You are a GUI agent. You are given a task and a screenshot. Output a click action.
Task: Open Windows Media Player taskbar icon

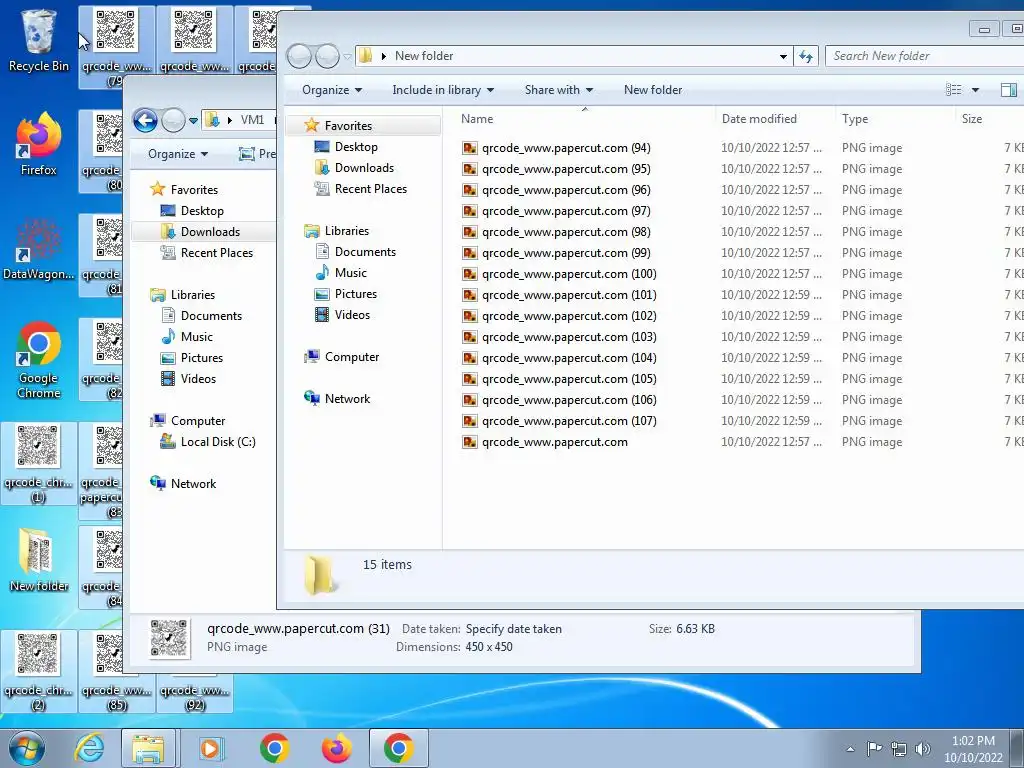click(211, 748)
